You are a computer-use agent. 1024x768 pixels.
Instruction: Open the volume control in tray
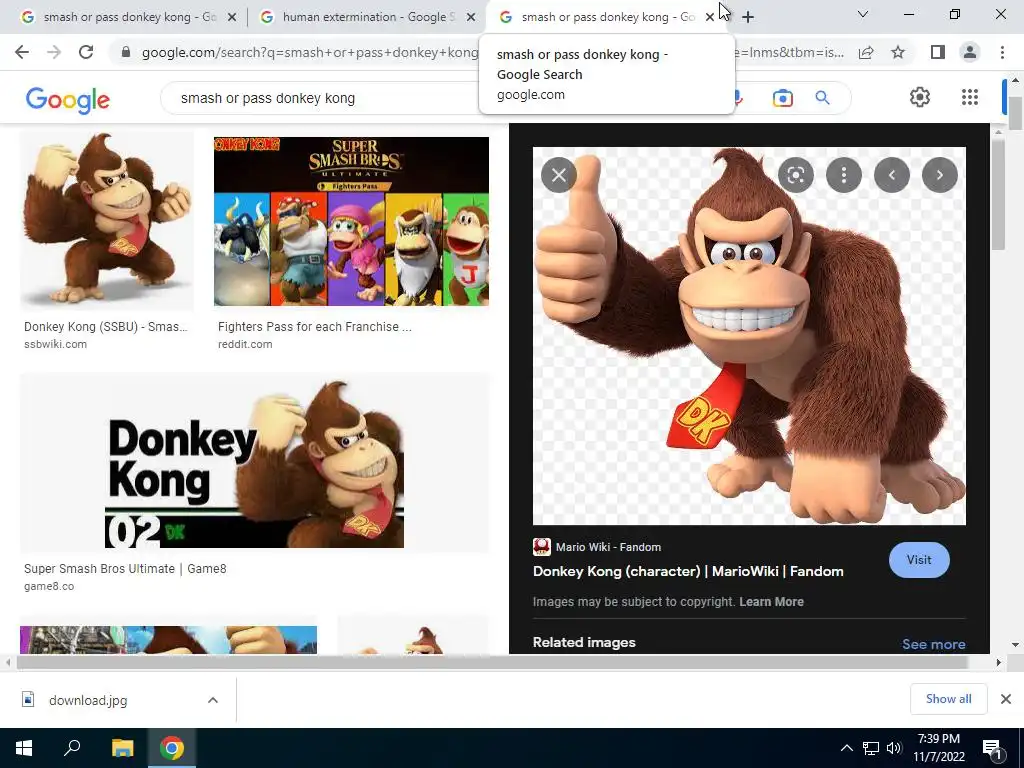click(895, 748)
